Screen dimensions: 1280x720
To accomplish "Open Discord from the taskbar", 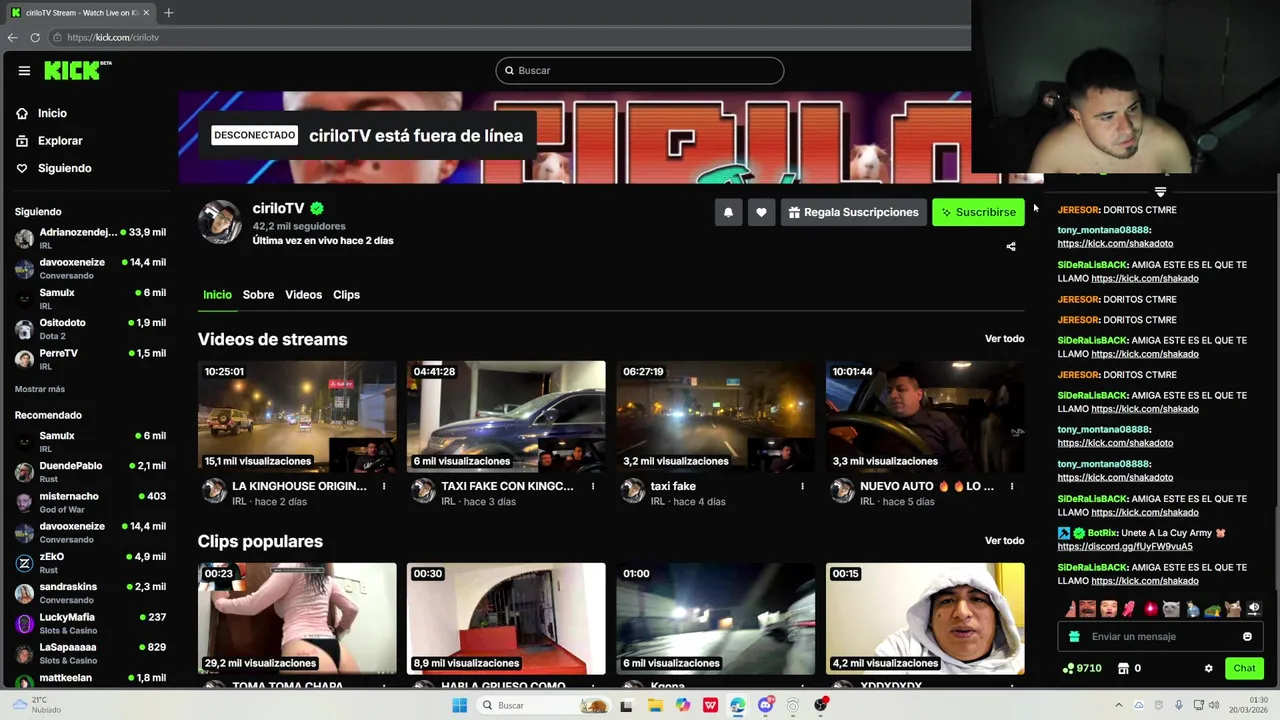I will point(765,705).
